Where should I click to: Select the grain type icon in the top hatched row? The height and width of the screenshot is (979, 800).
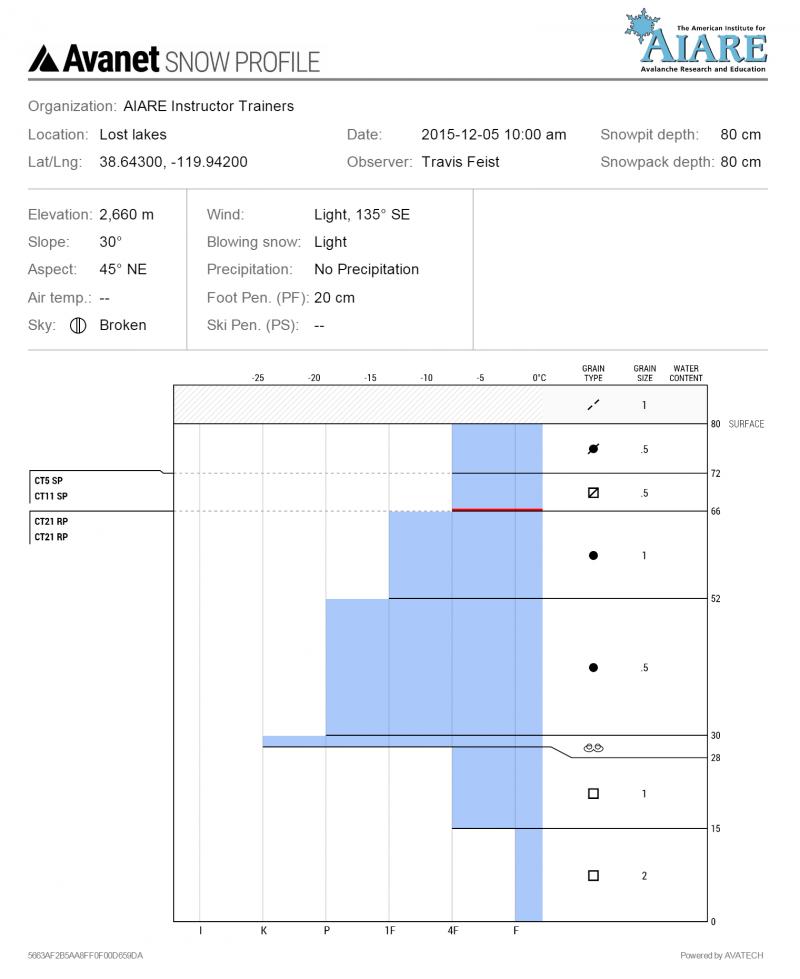(593, 405)
